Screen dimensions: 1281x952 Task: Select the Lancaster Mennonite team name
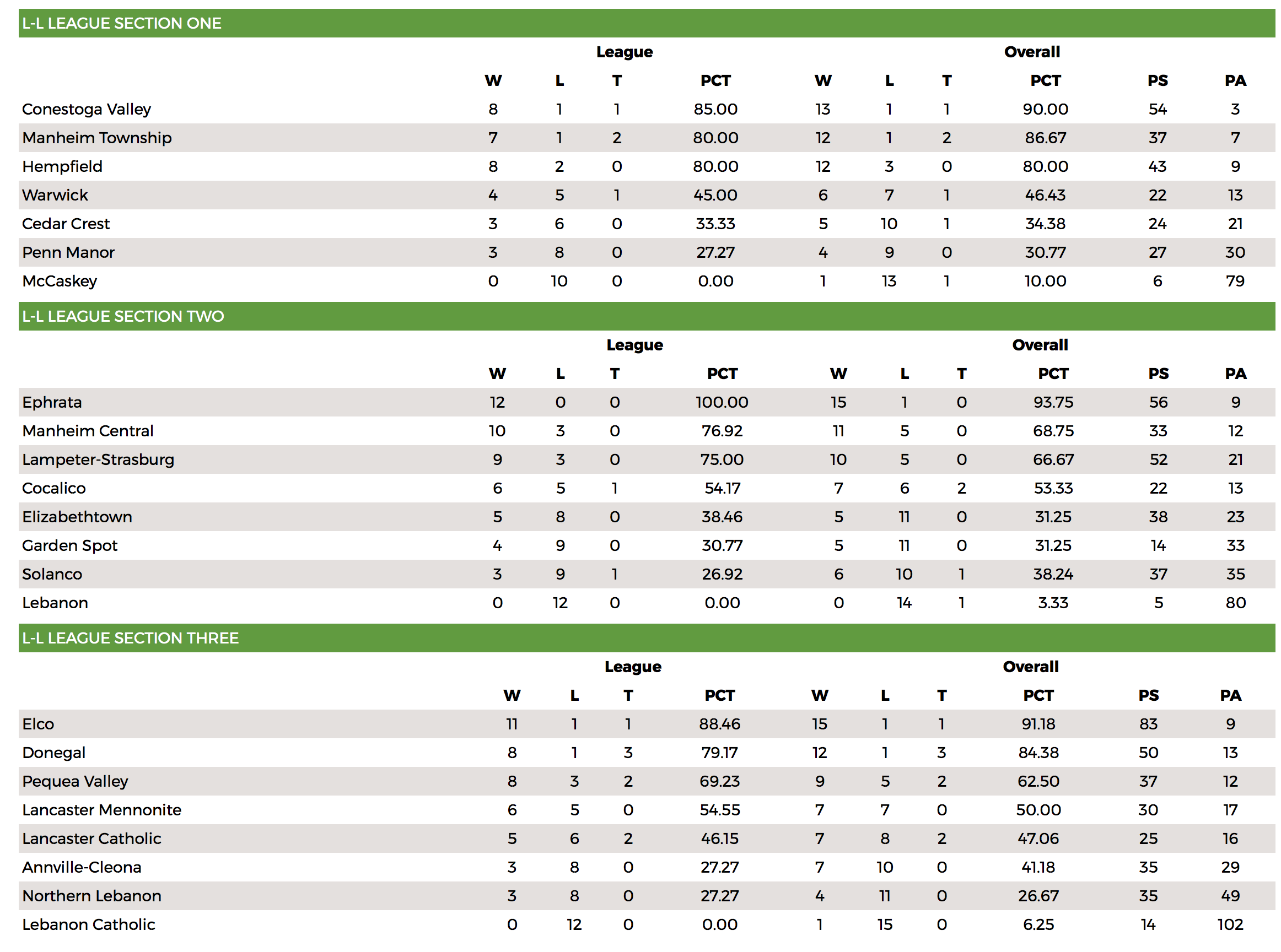(101, 810)
